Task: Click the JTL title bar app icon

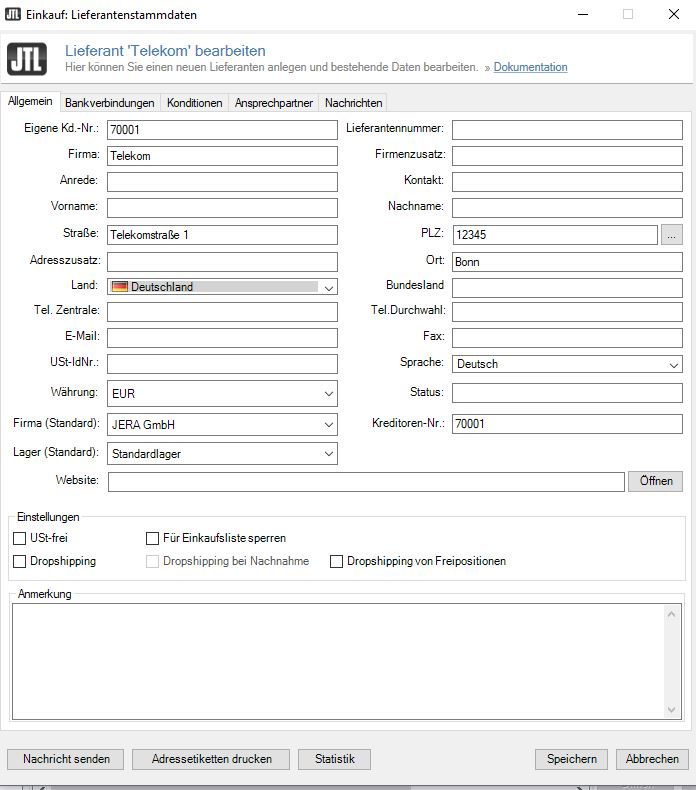Action: (x=13, y=14)
